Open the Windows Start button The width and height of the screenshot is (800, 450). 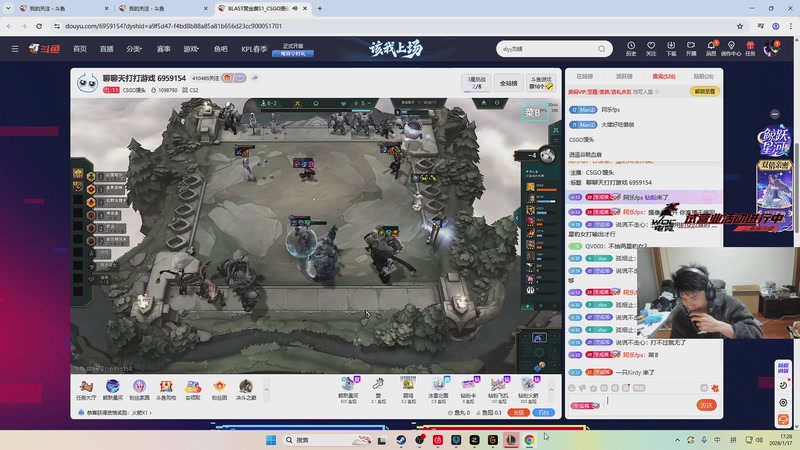tap(271, 440)
